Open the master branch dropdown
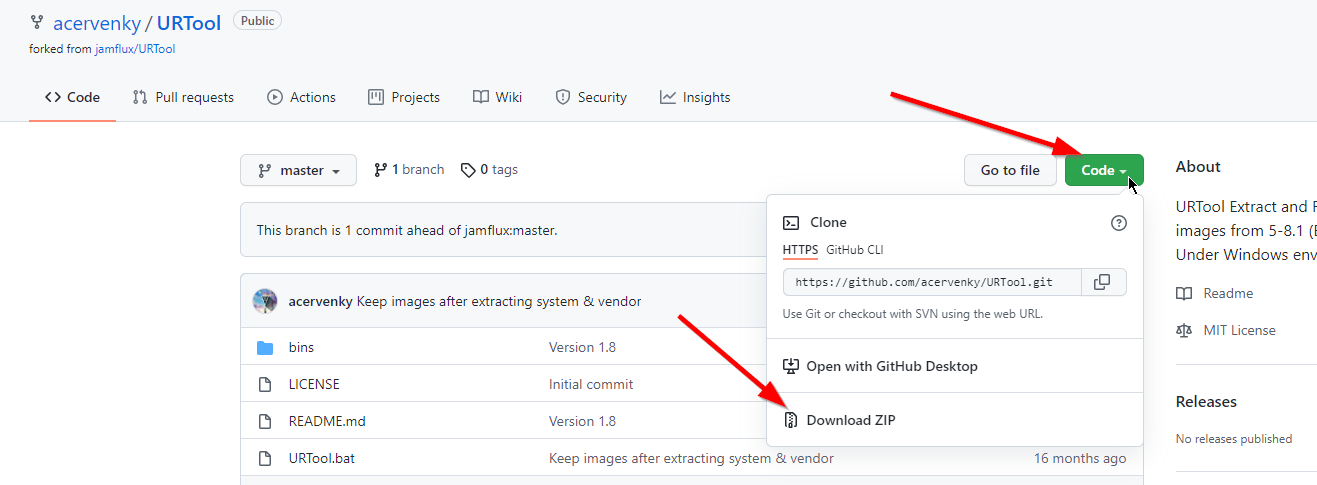1317x485 pixels. 299,170
